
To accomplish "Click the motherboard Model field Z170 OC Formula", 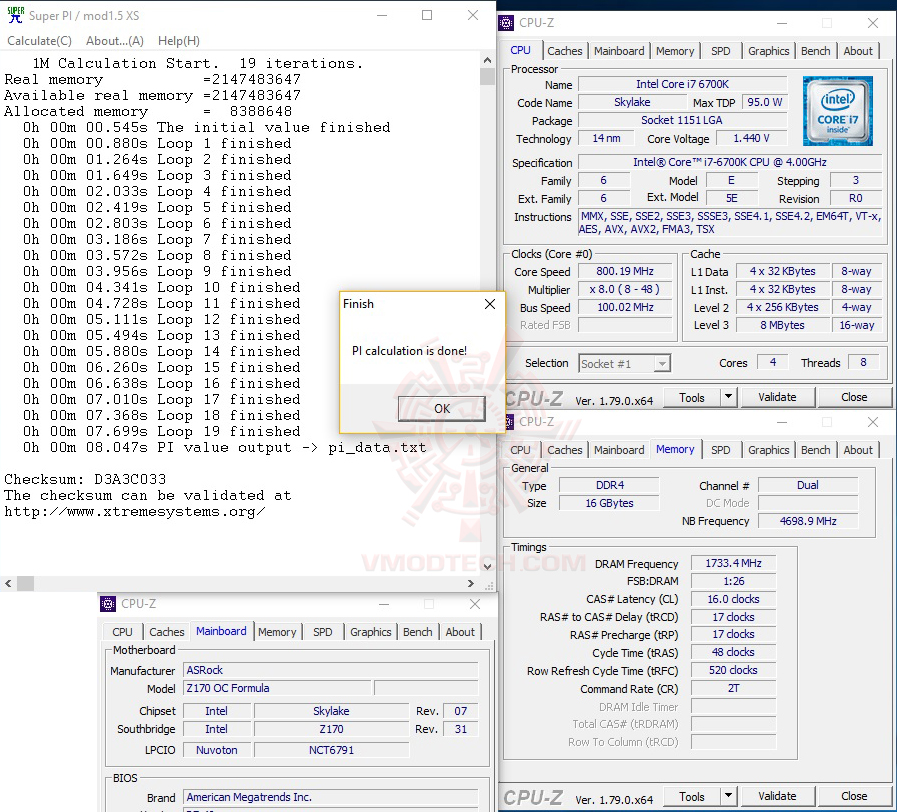I will (x=278, y=688).
